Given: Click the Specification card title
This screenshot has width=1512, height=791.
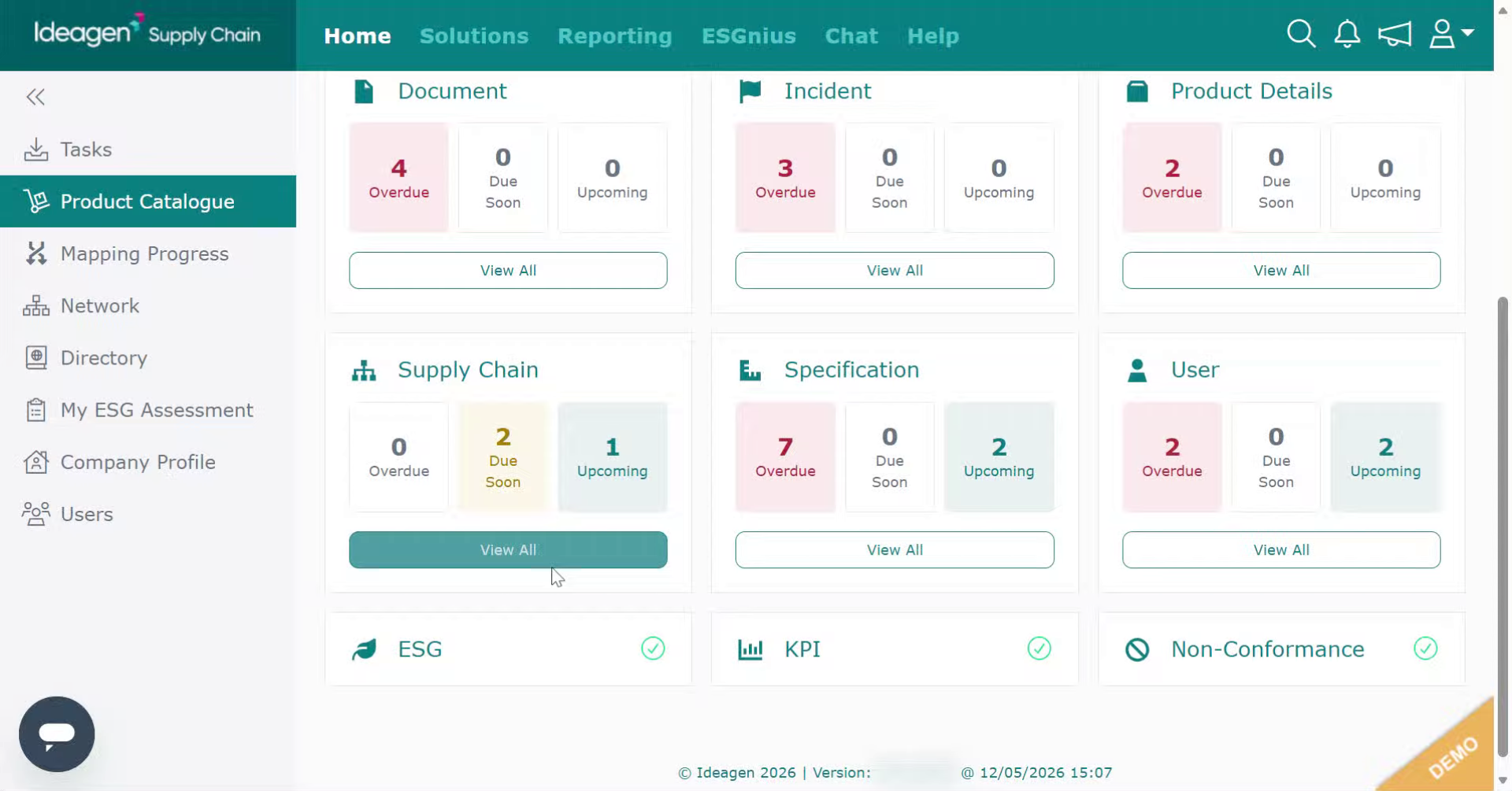Looking at the screenshot, I should 851,370.
